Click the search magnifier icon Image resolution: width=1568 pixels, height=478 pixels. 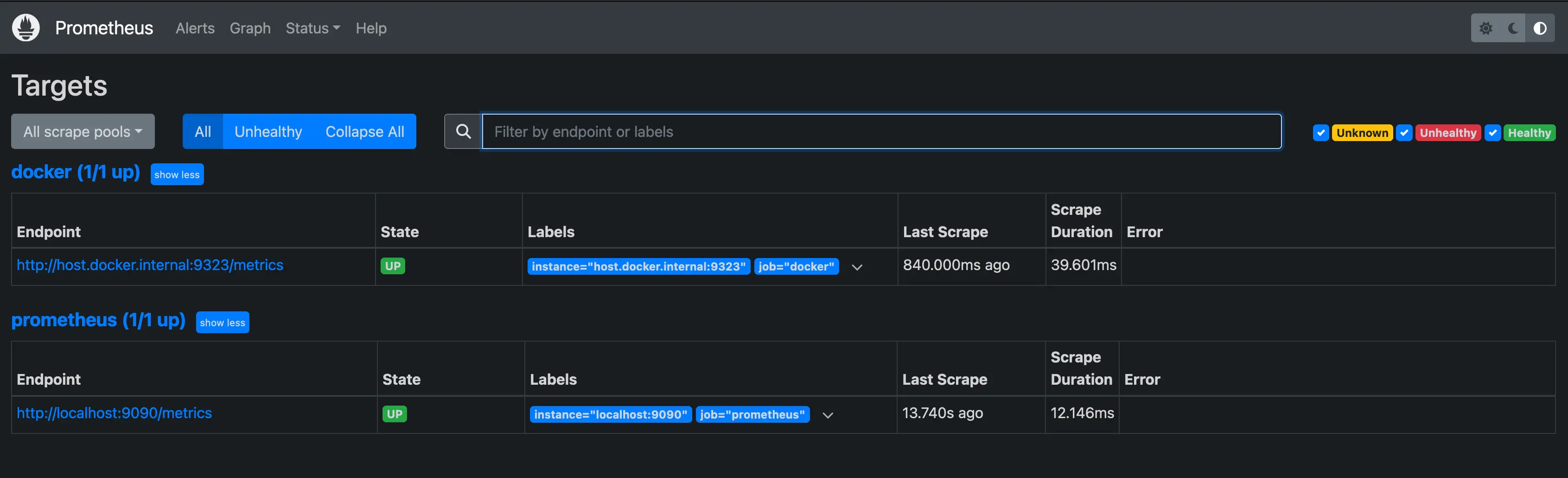463,131
